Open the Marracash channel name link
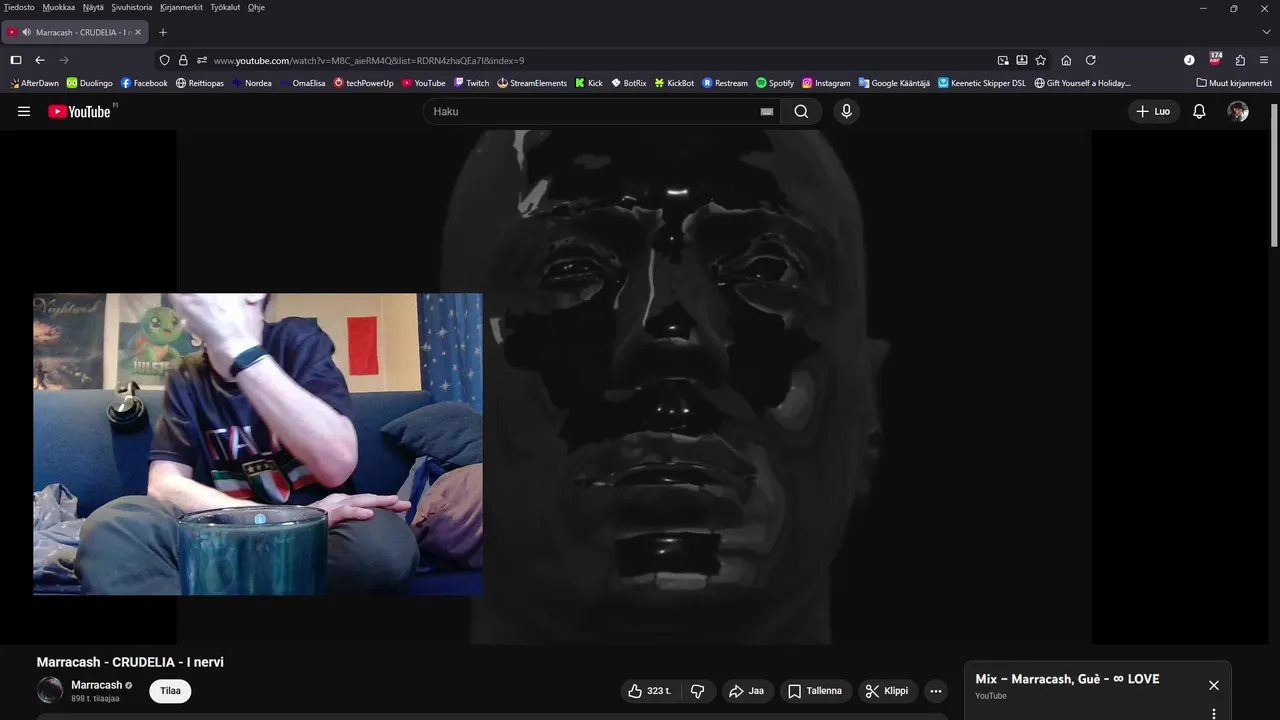This screenshot has width=1280, height=720. point(96,685)
